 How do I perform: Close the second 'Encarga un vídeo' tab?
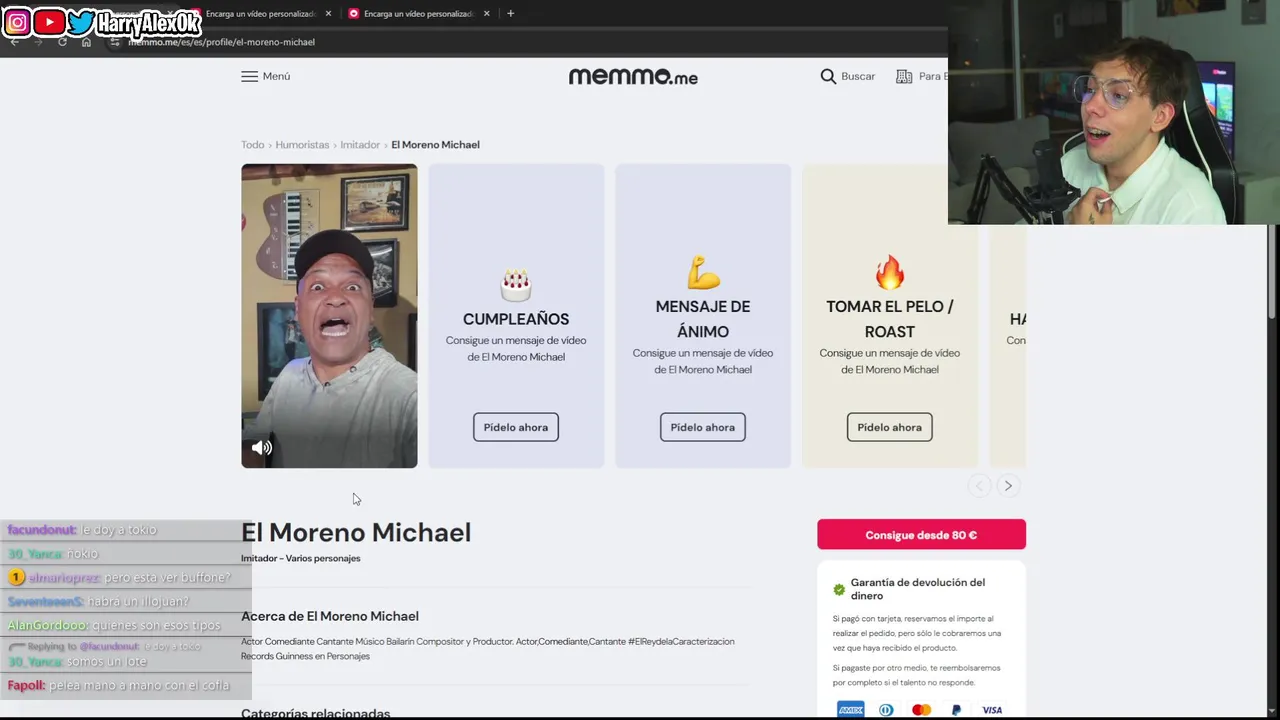coord(328,14)
